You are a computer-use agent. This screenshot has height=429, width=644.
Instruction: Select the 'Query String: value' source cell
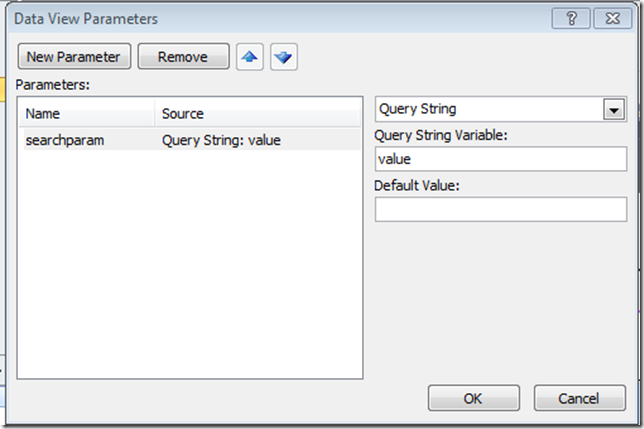[x=221, y=140]
